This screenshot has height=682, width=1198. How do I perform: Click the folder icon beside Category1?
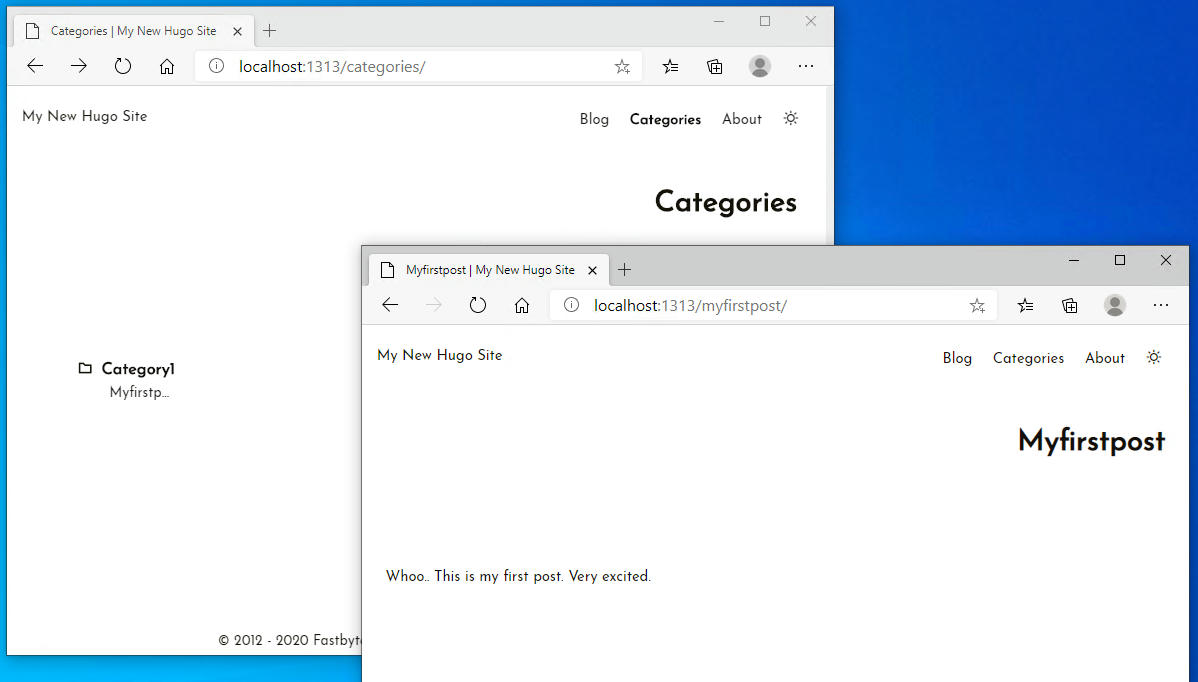click(x=85, y=368)
